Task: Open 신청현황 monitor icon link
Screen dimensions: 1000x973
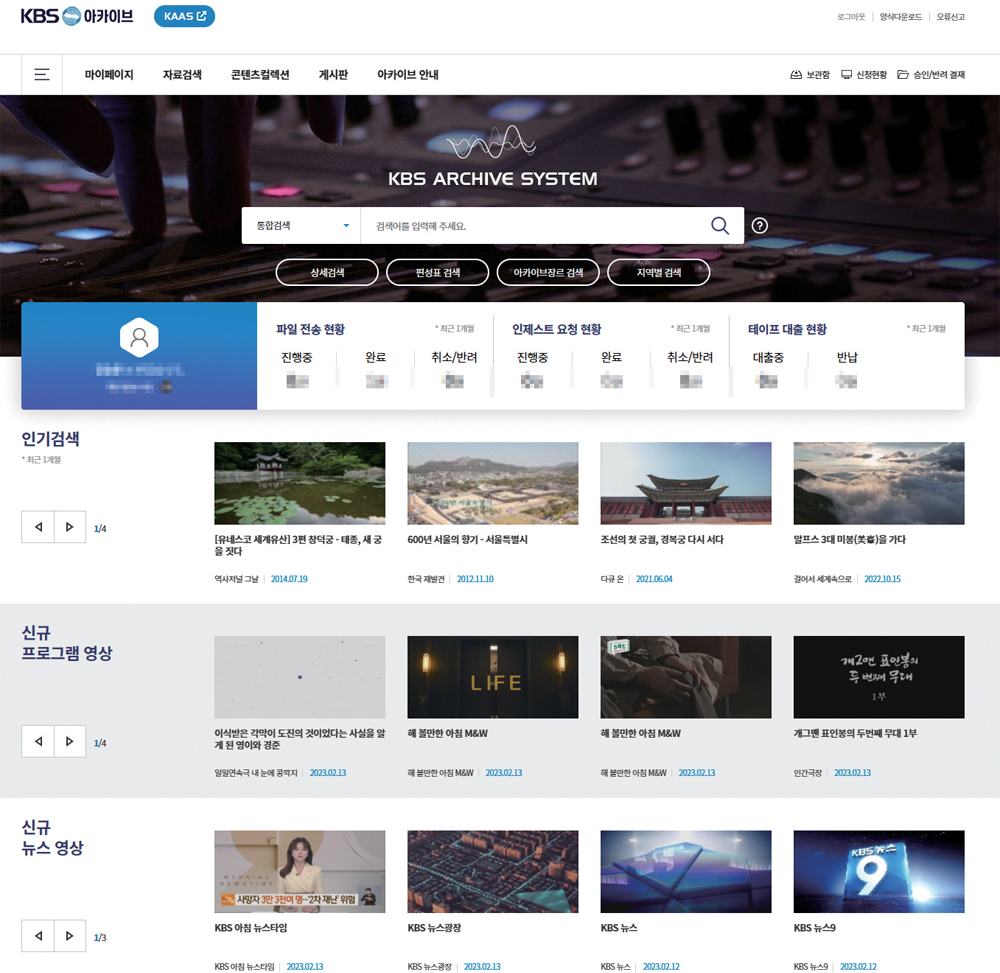Action: [864, 75]
